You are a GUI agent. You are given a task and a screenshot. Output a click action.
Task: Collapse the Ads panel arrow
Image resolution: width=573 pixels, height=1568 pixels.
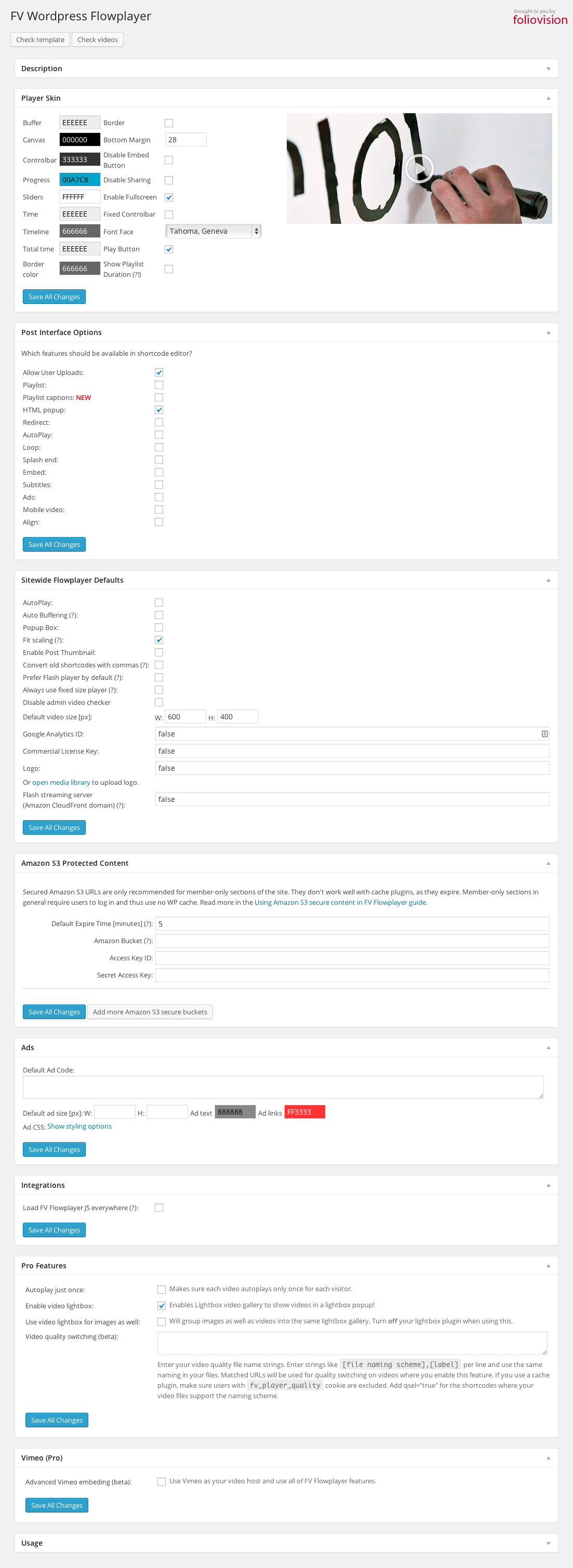[x=548, y=1048]
